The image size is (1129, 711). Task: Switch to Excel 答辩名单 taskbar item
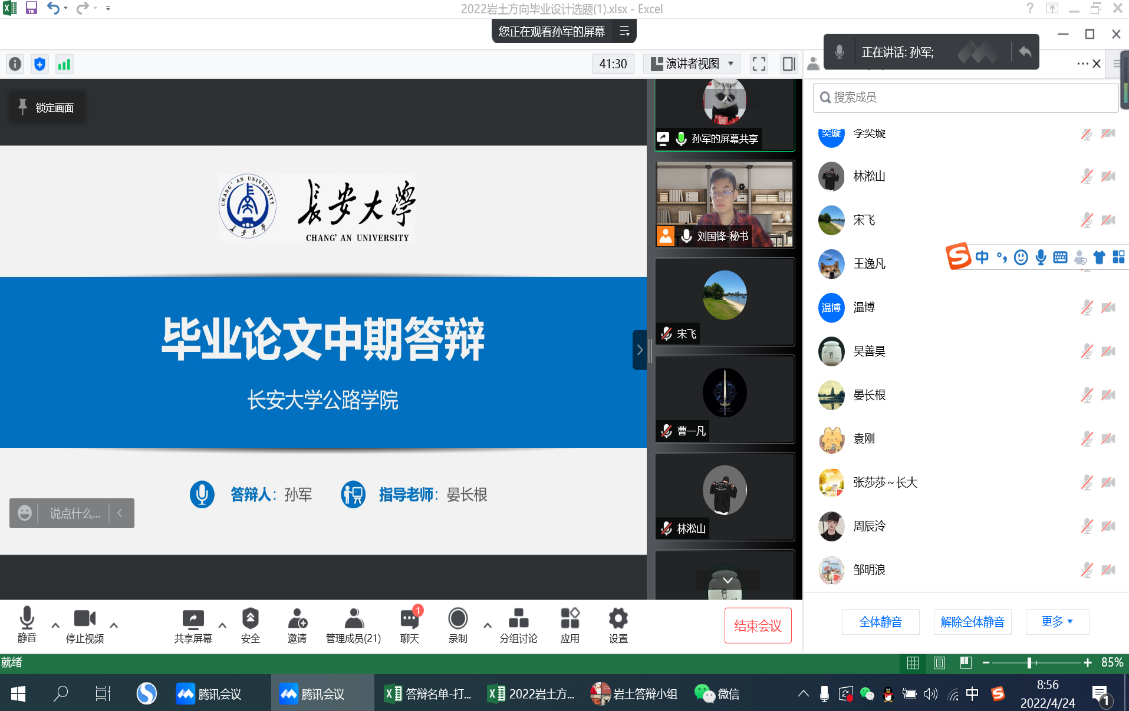pyautogui.click(x=429, y=693)
